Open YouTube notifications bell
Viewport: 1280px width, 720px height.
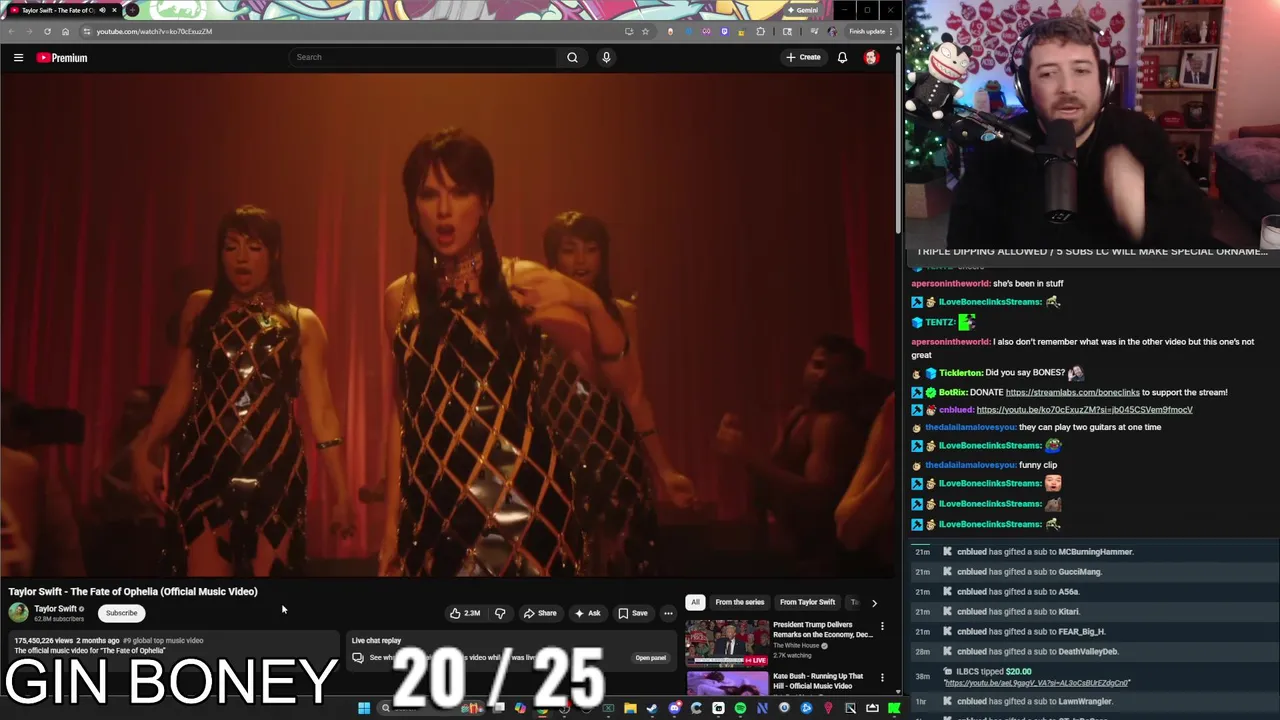[842, 58]
